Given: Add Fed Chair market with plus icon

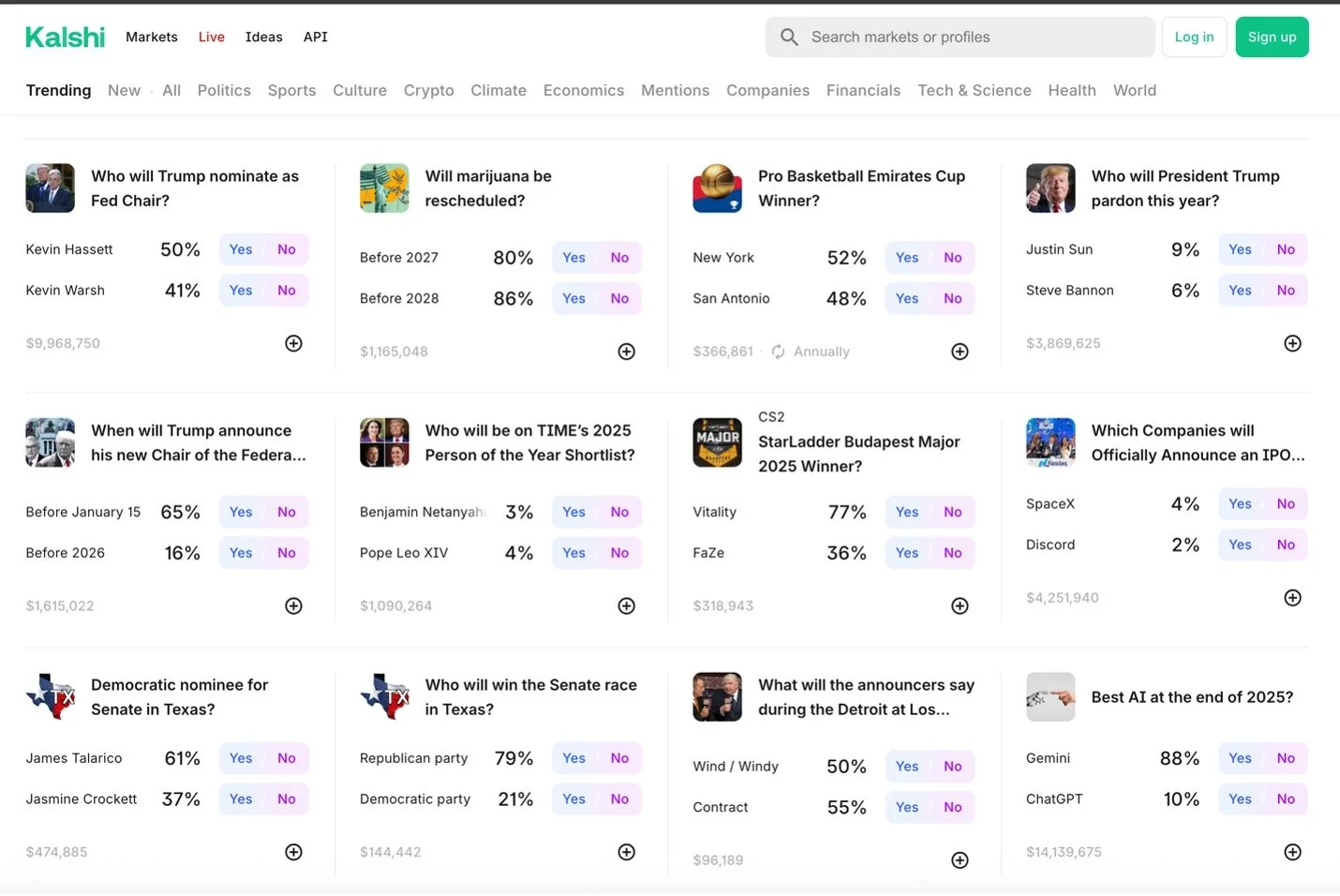Looking at the screenshot, I should [293, 343].
